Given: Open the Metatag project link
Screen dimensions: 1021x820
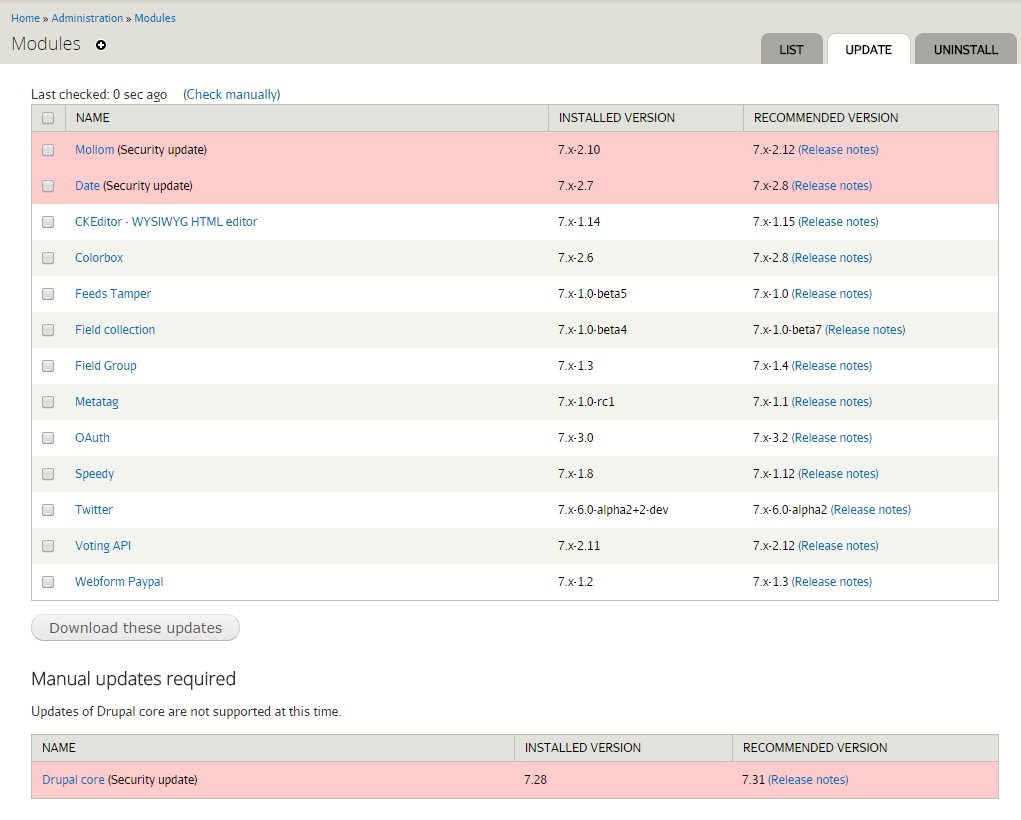Looking at the screenshot, I should 96,402.
